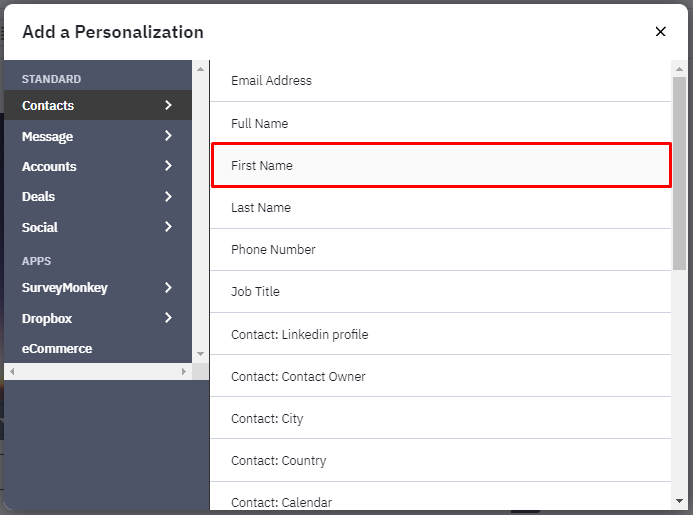The image size is (693, 515).
Task: Click the Social chevron arrow
Action: click(168, 227)
